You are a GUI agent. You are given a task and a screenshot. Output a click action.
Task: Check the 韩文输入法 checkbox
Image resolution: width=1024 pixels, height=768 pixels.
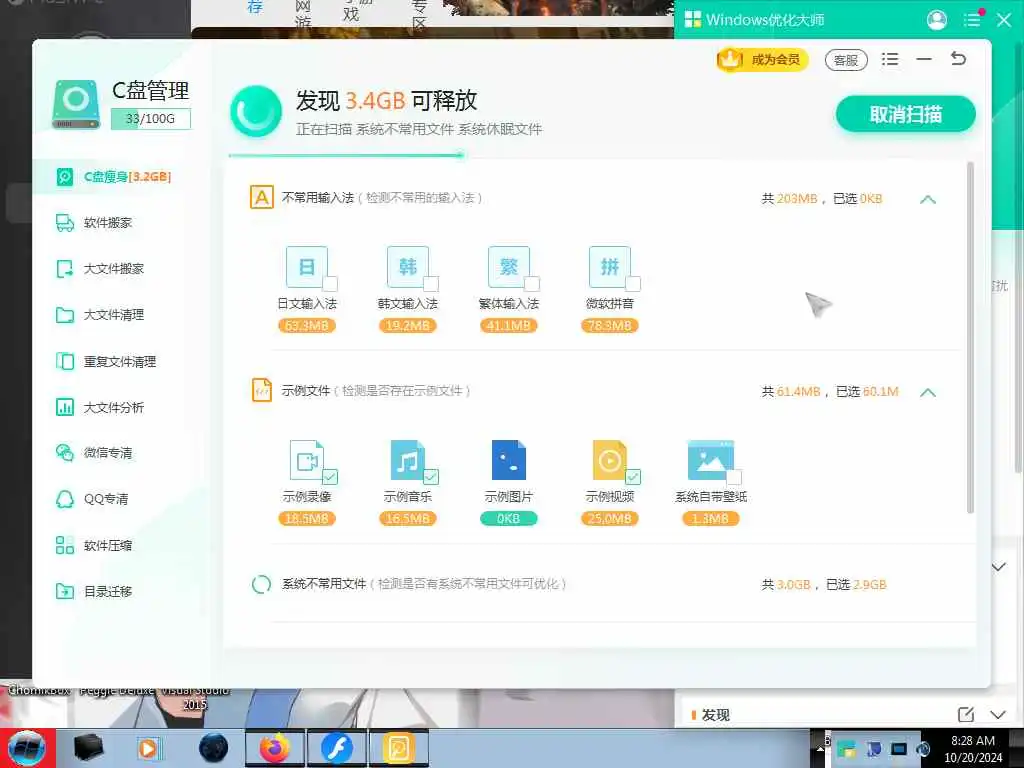tap(431, 284)
